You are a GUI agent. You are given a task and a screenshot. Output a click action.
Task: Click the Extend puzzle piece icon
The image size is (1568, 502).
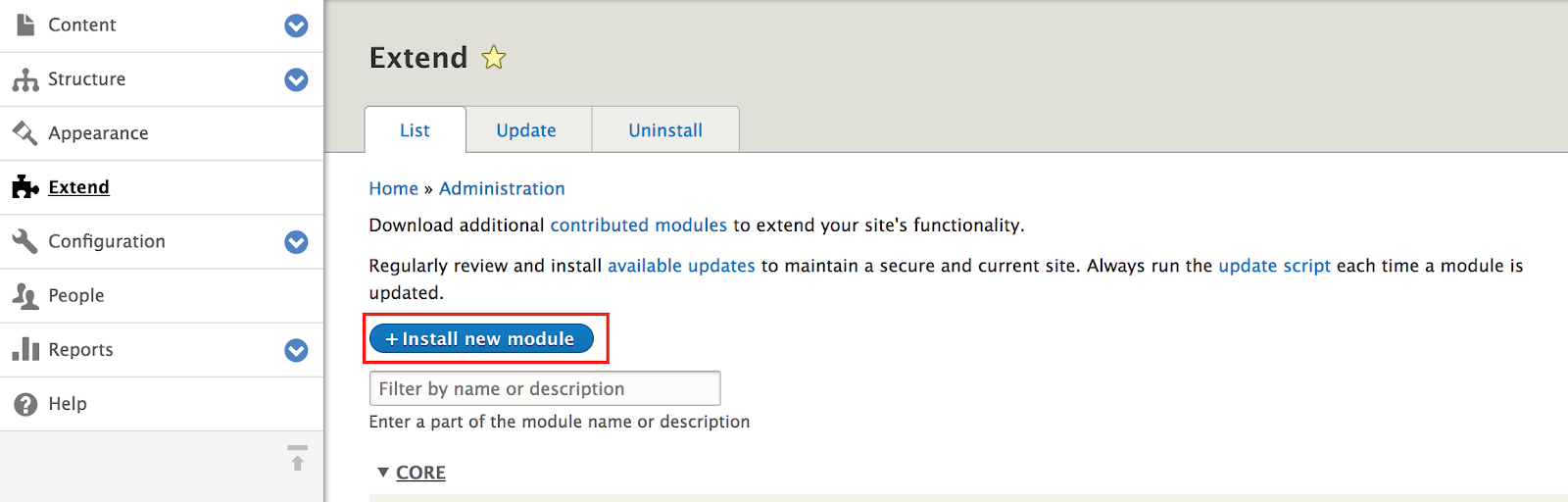pyautogui.click(x=25, y=187)
